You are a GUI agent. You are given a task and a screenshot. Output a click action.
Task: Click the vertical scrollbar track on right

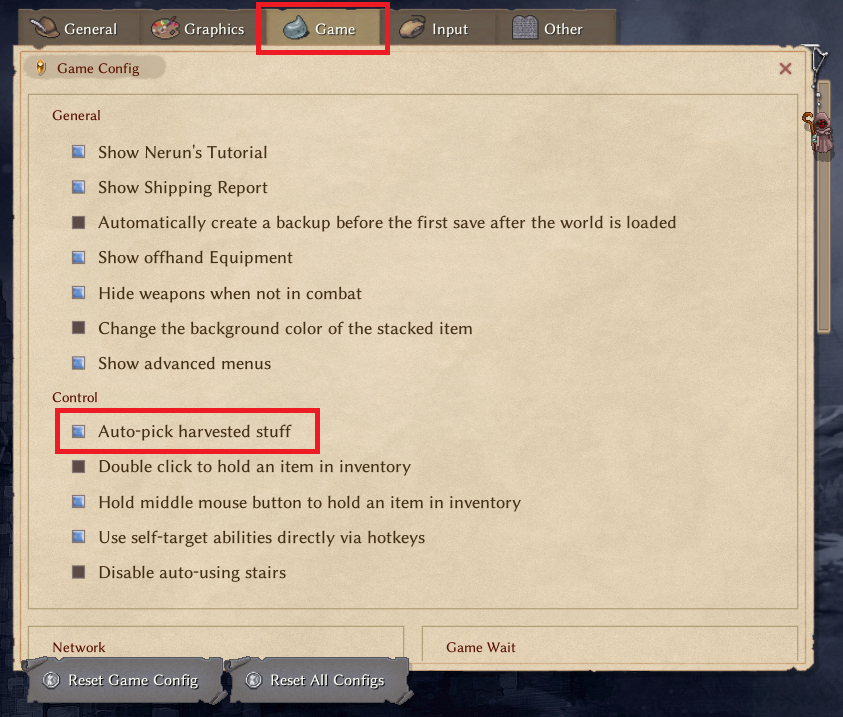[x=824, y=242]
